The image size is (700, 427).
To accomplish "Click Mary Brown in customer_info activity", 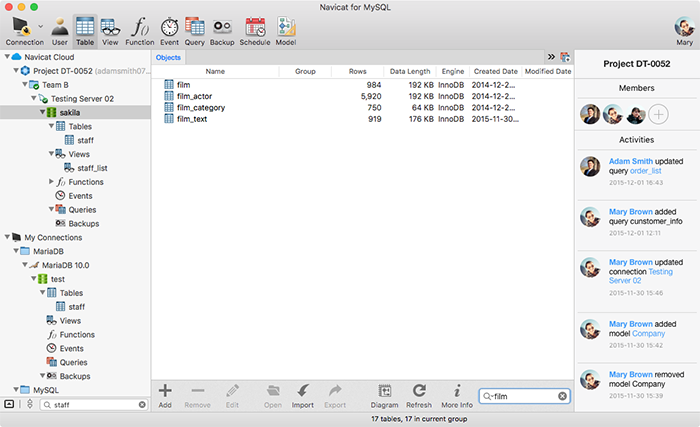I will (631, 212).
